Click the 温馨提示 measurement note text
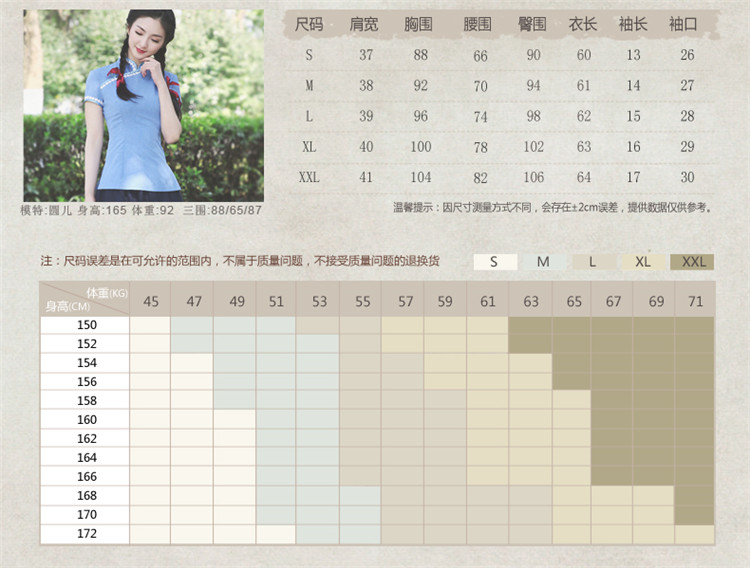 [x=553, y=208]
